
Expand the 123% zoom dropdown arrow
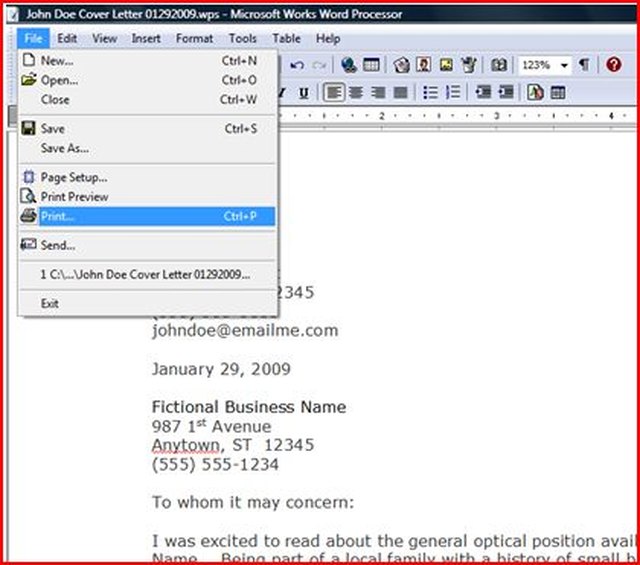click(x=564, y=65)
